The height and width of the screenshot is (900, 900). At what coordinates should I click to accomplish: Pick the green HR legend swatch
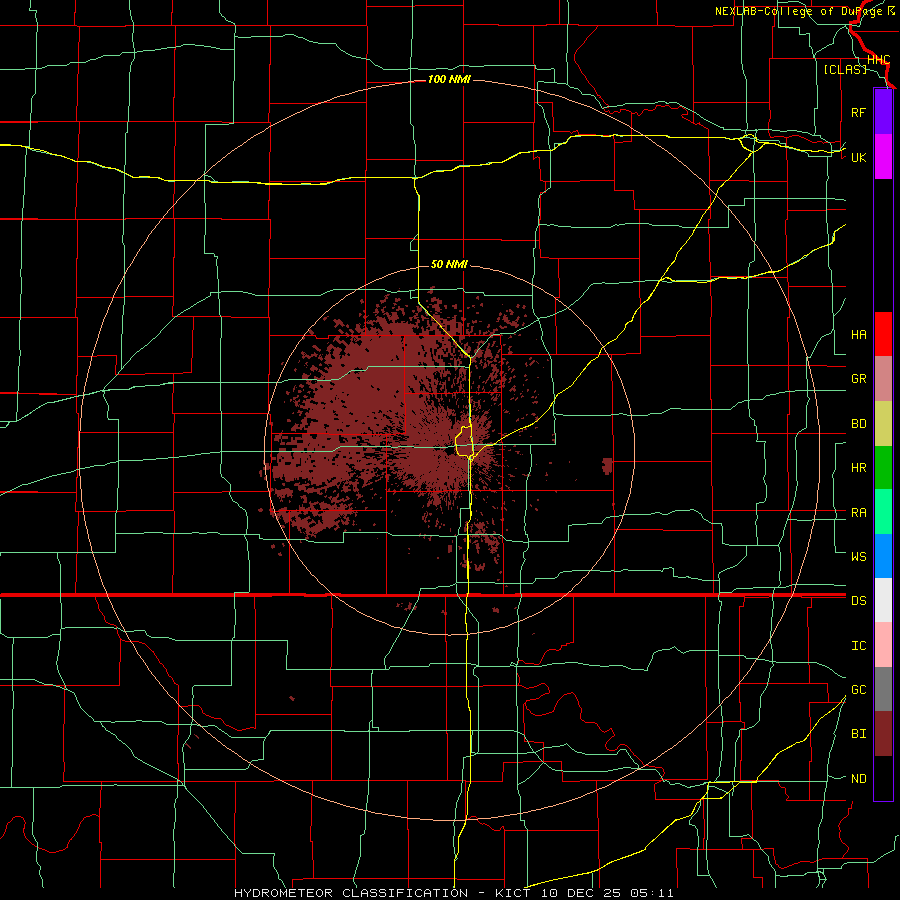pos(883,467)
